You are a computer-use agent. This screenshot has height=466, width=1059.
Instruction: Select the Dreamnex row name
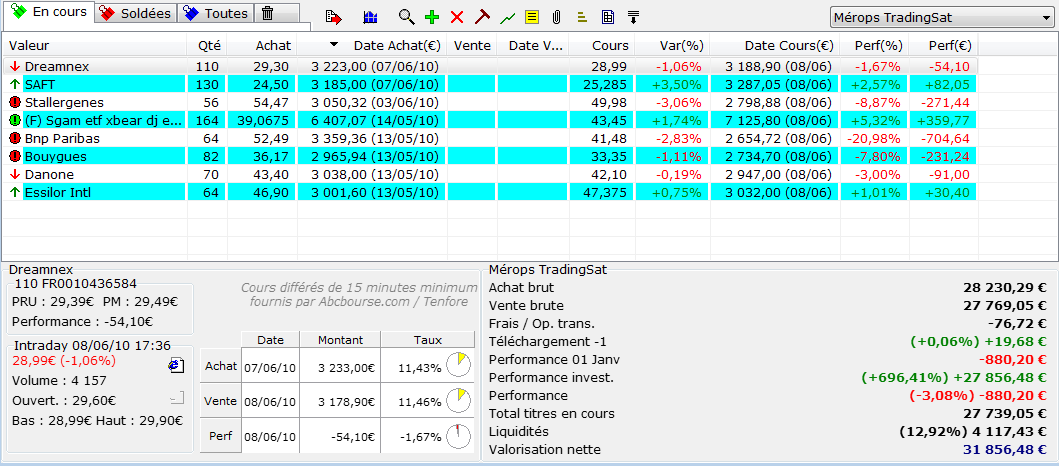(x=57, y=67)
